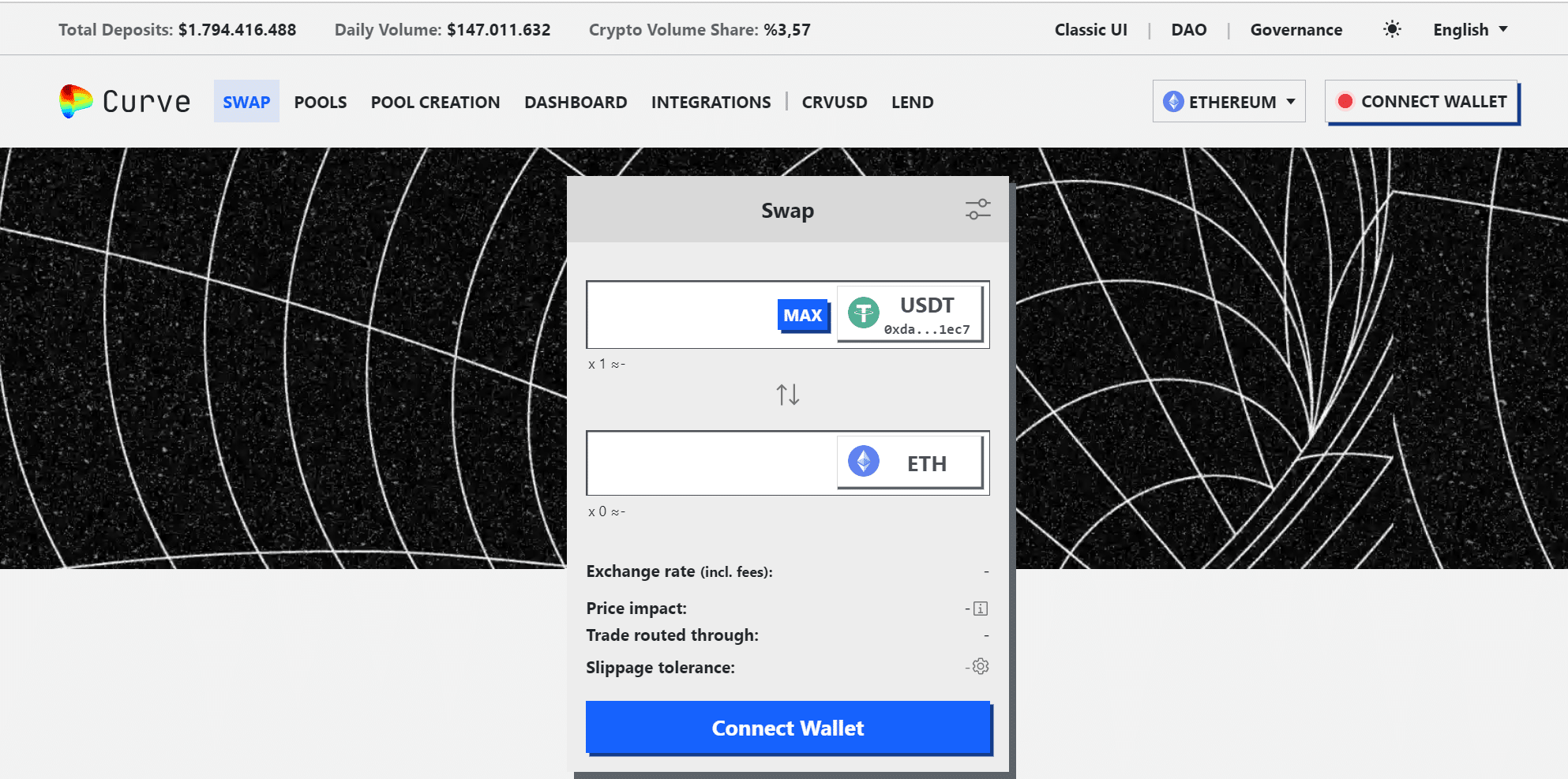
Task: Open Pool Creation page
Action: [x=435, y=103]
